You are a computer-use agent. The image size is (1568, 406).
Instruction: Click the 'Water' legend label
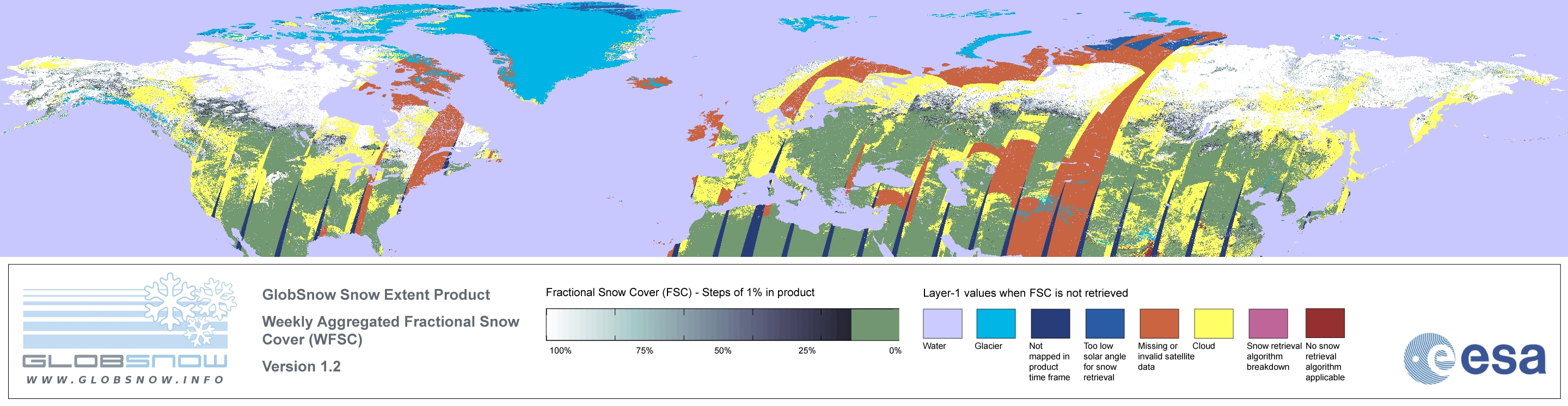[934, 346]
